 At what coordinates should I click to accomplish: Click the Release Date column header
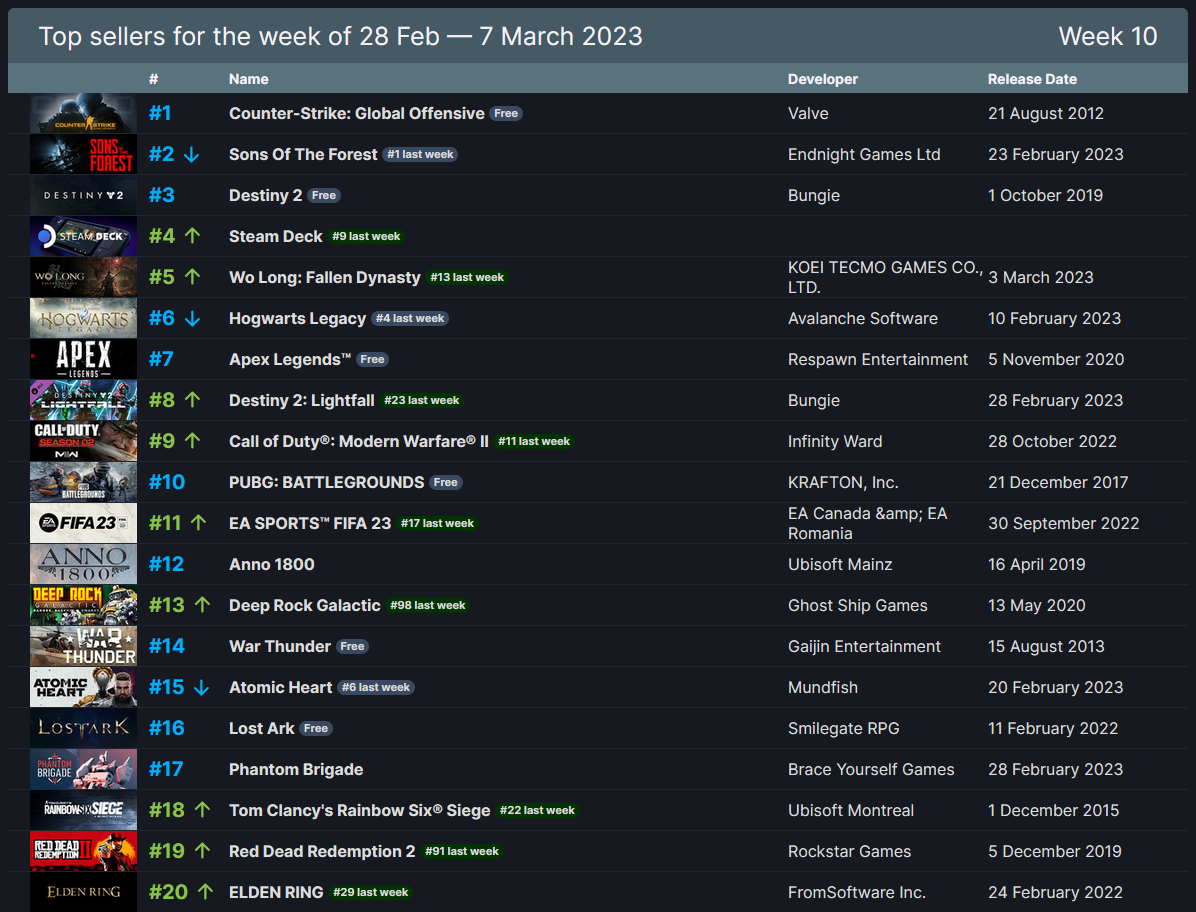[x=1032, y=79]
